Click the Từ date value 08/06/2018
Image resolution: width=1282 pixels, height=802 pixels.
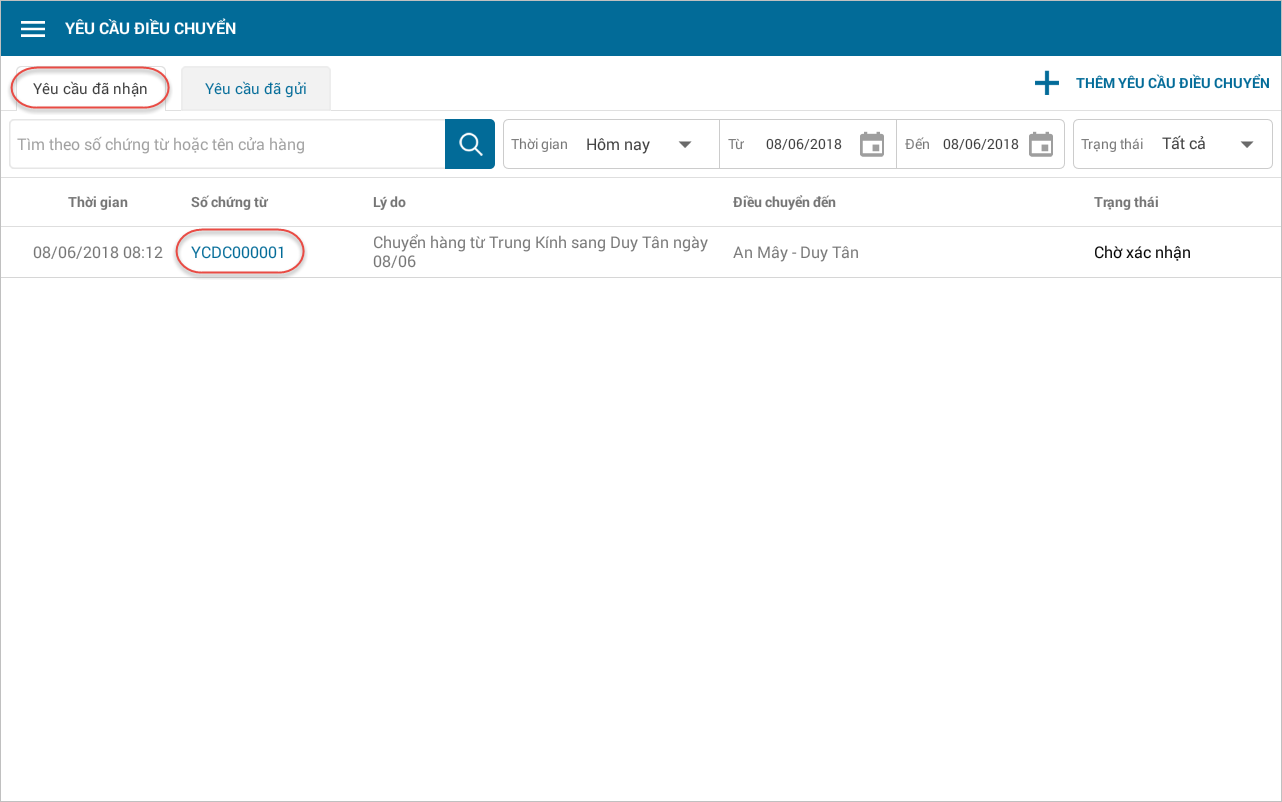click(804, 144)
